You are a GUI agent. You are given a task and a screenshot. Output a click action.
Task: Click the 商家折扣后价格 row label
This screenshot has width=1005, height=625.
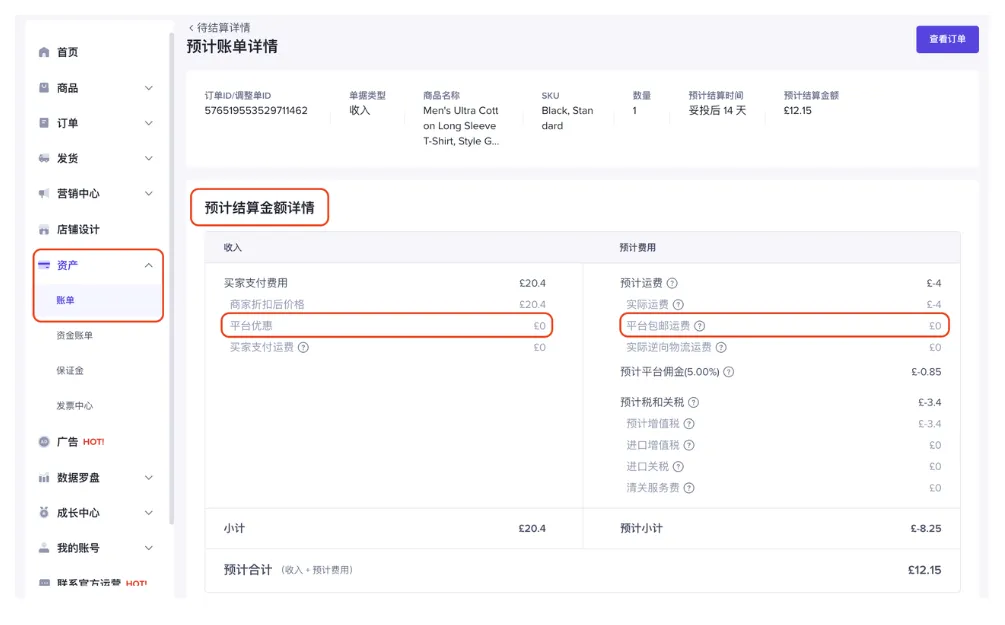267,304
